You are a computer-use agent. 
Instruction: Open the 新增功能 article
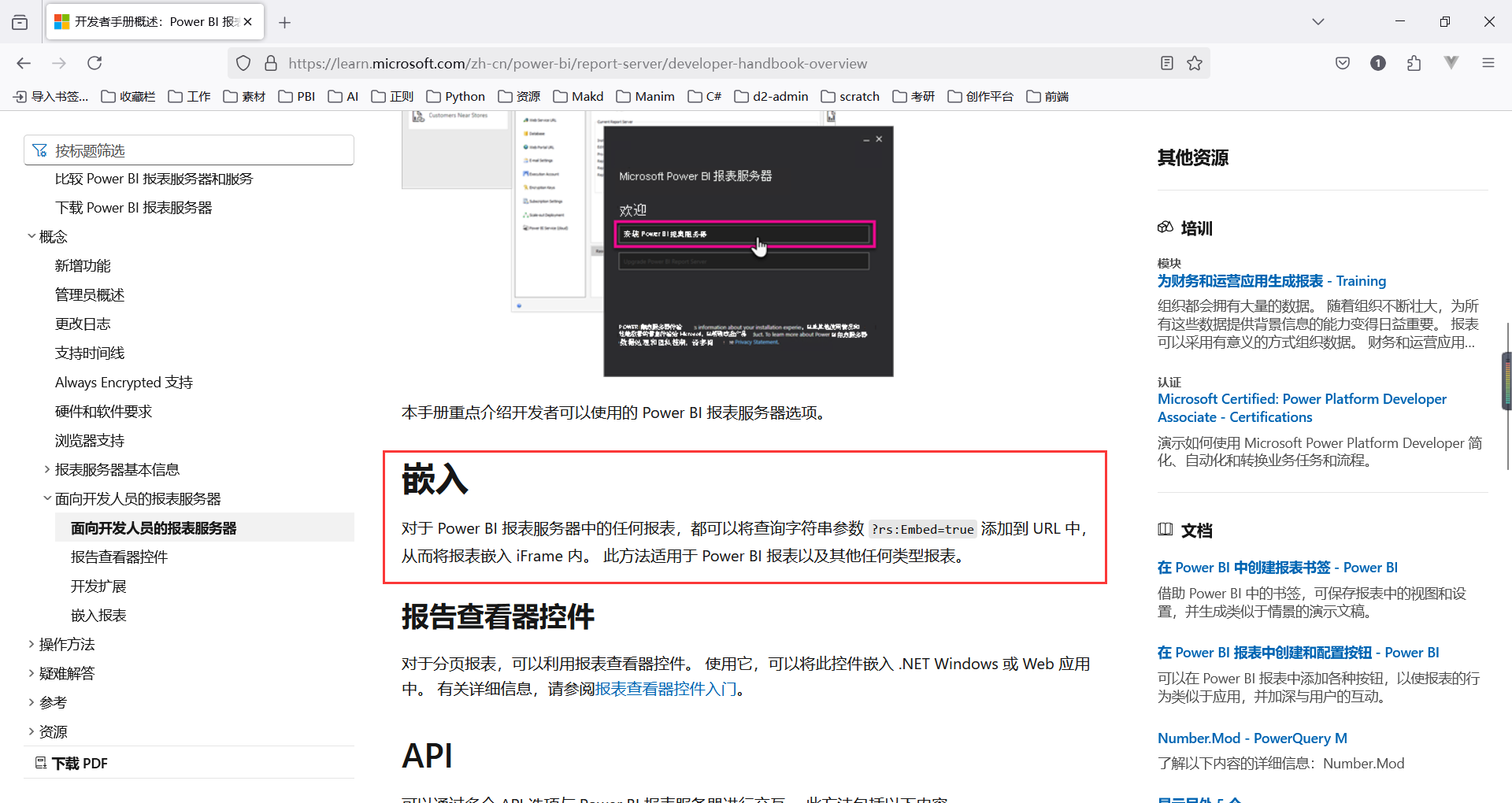coord(83,266)
